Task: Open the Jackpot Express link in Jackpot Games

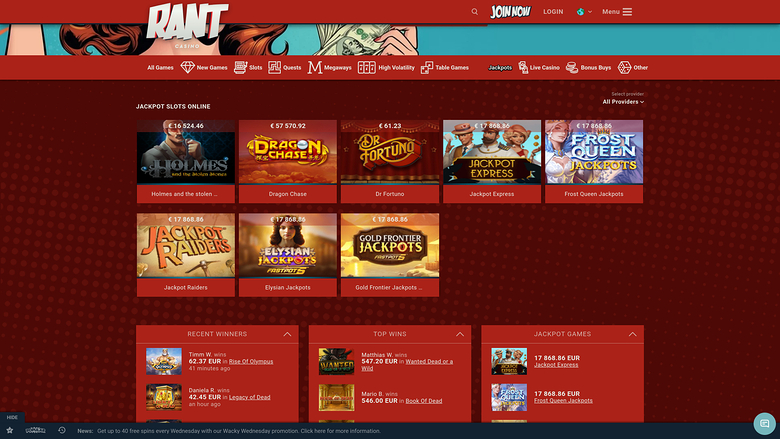Action: click(x=556, y=365)
